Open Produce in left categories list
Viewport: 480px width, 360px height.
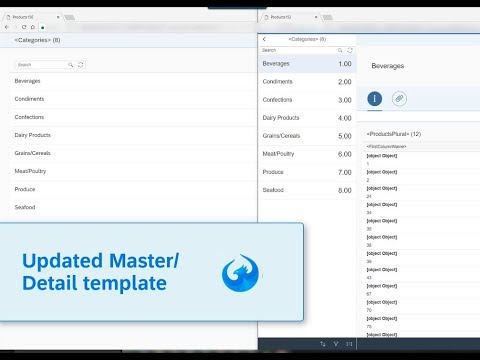click(133, 189)
